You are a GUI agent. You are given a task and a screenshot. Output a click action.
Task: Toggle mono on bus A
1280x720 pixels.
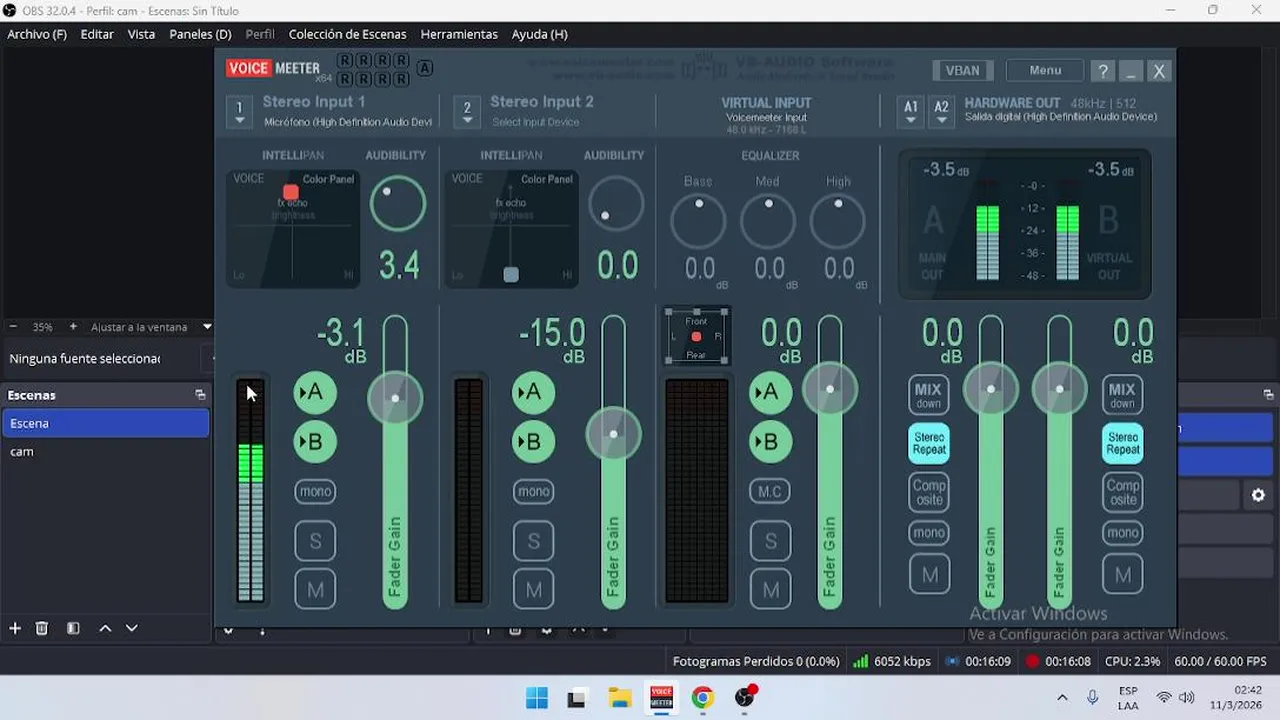[929, 533]
